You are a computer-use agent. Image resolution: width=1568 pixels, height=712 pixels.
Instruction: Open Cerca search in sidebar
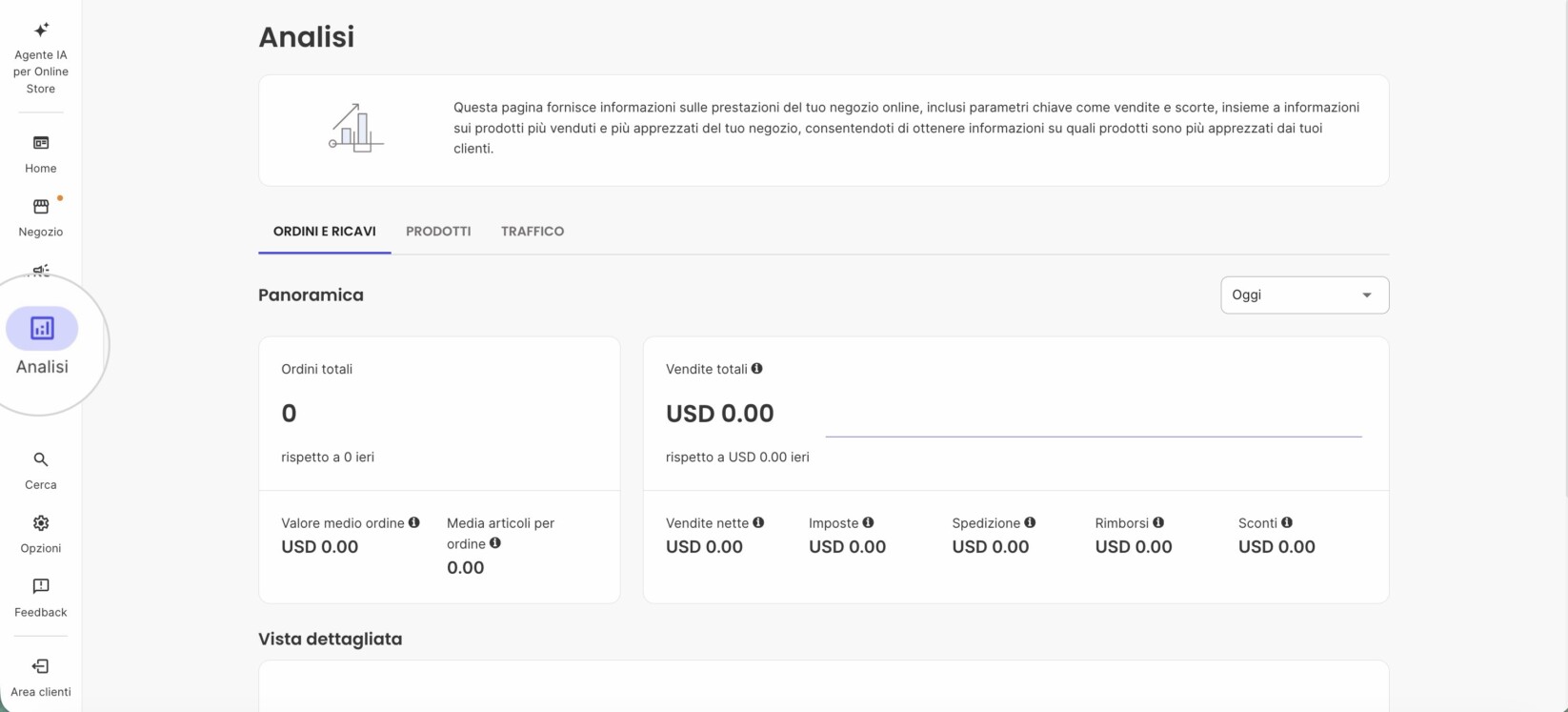[x=41, y=471]
